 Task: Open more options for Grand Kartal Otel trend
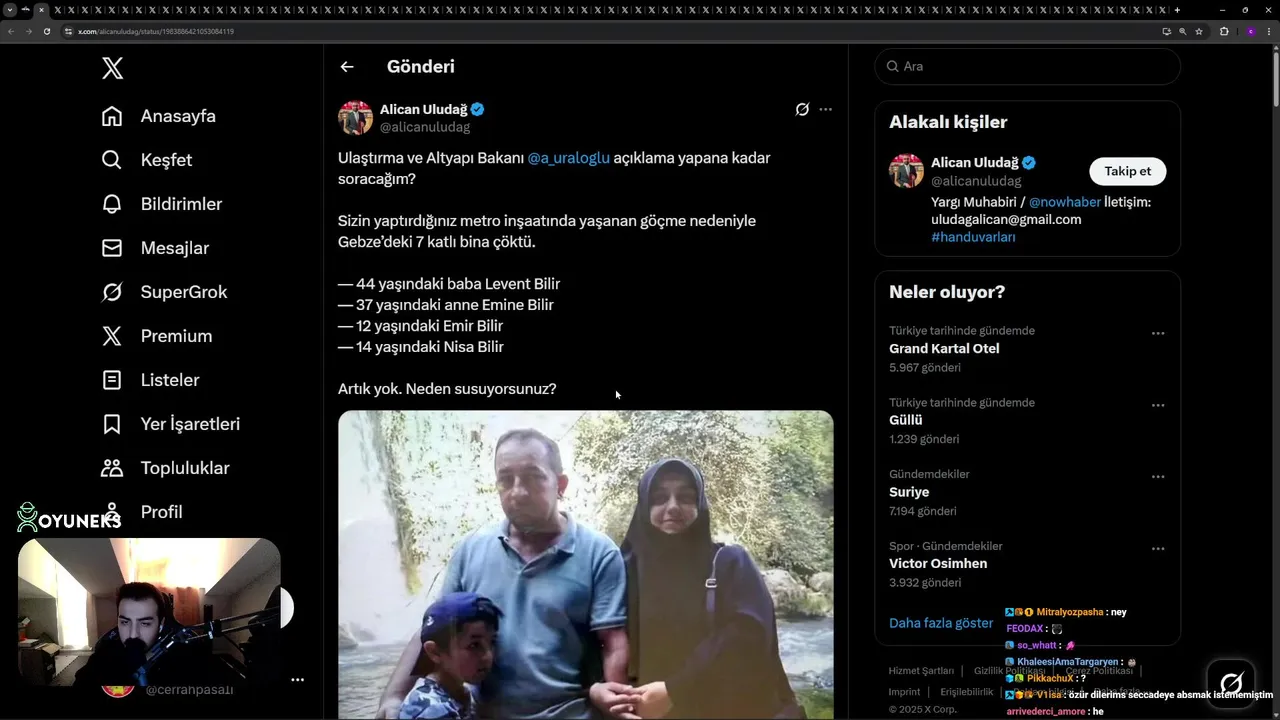point(1158,333)
